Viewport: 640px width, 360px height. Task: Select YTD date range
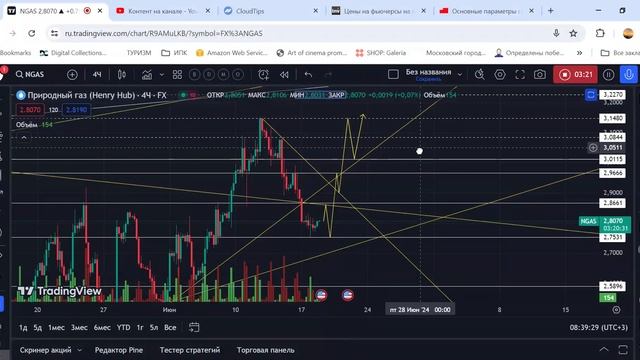coord(123,327)
